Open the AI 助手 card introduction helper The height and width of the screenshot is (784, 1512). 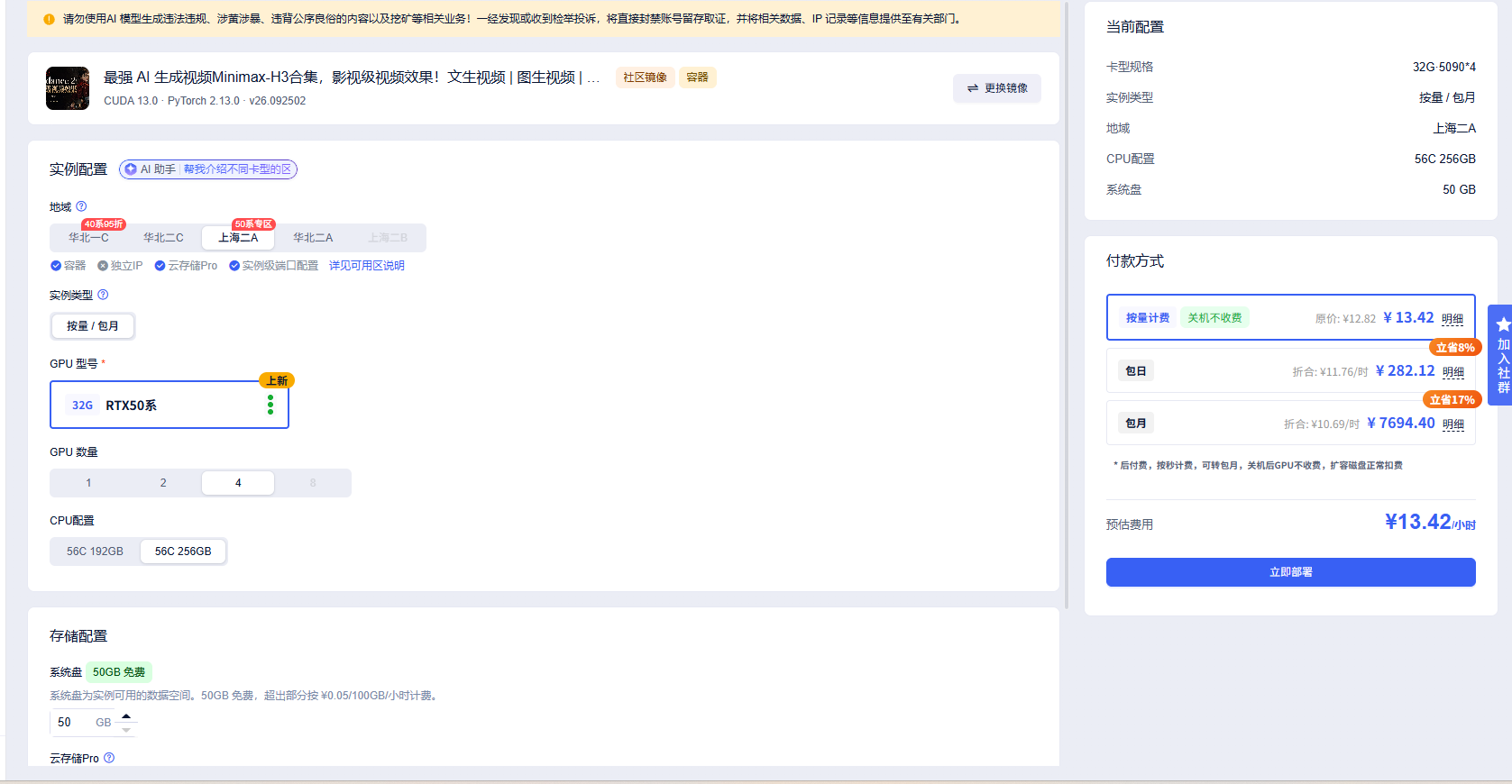(x=208, y=169)
